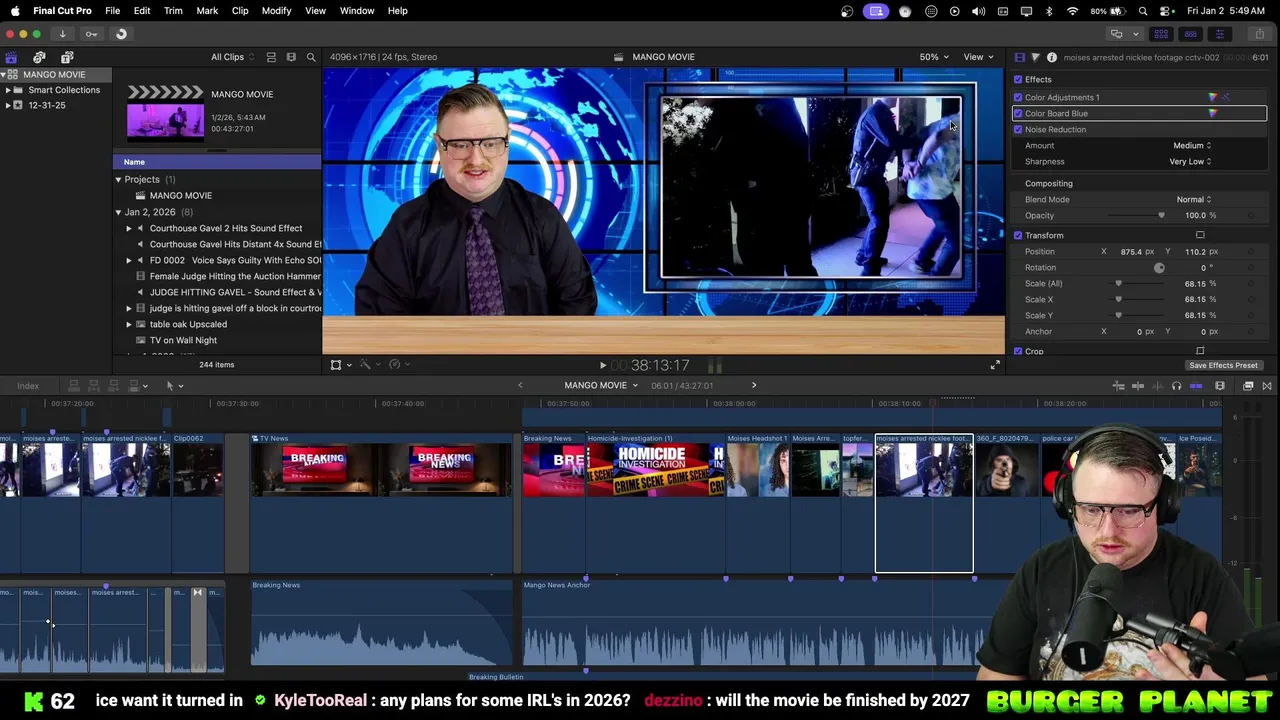This screenshot has height=720, width=1280.
Task: Open the Blend Mode Normal dropdown
Action: pos(1193,199)
